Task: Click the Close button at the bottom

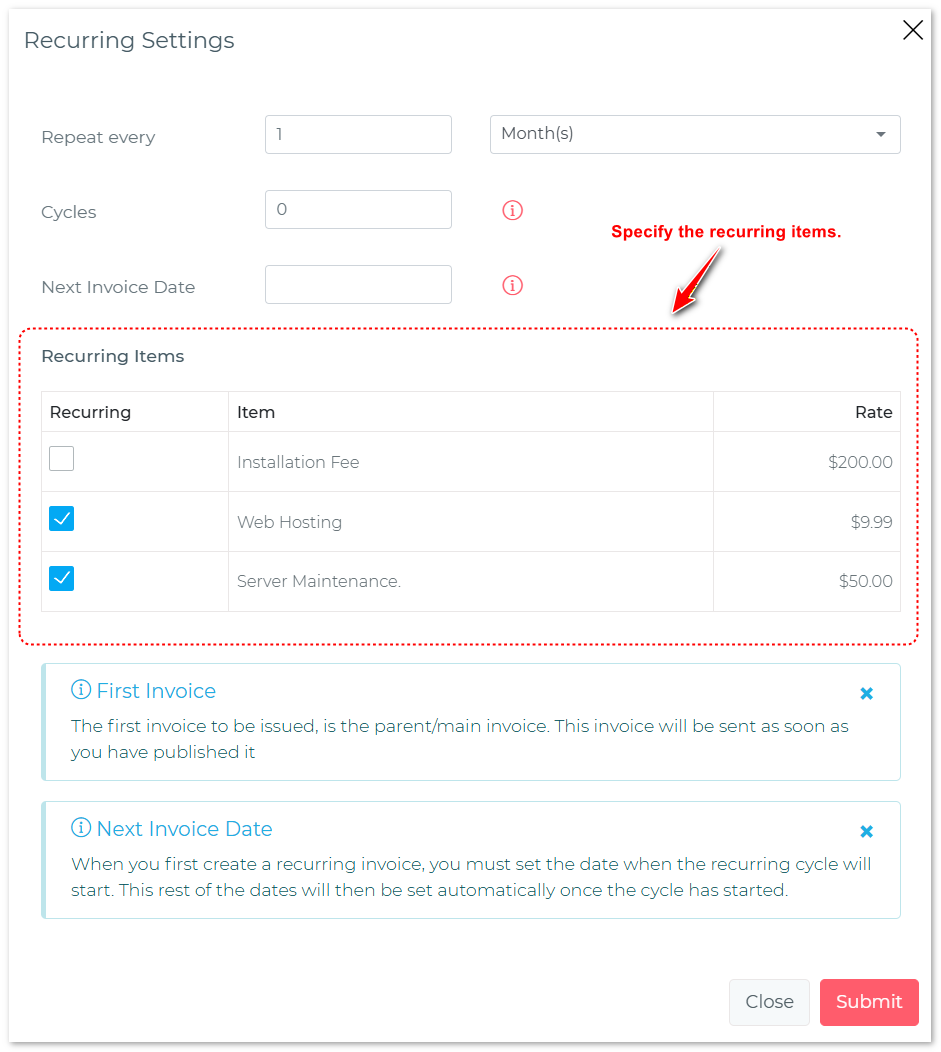Action: 769,1002
